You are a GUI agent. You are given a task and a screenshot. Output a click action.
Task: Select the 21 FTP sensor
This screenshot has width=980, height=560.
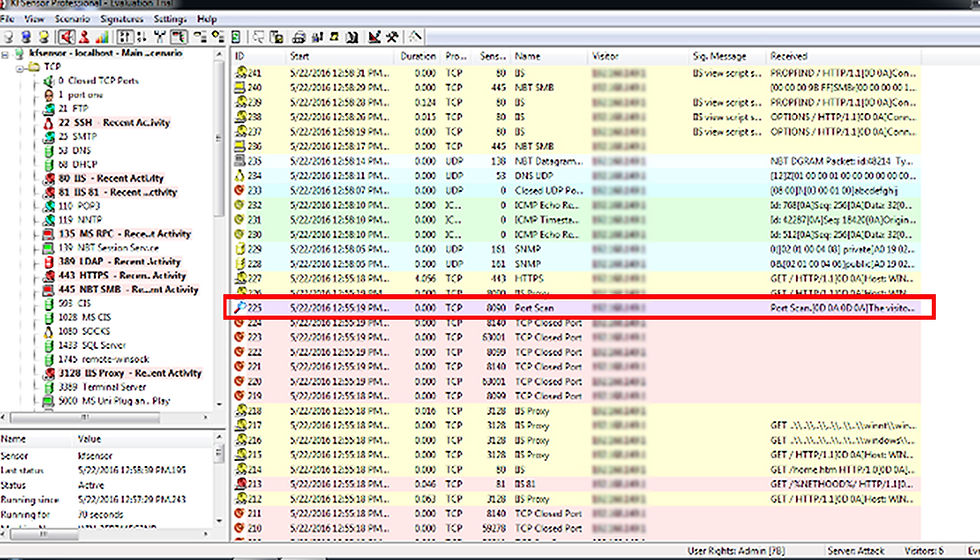[x=73, y=109]
